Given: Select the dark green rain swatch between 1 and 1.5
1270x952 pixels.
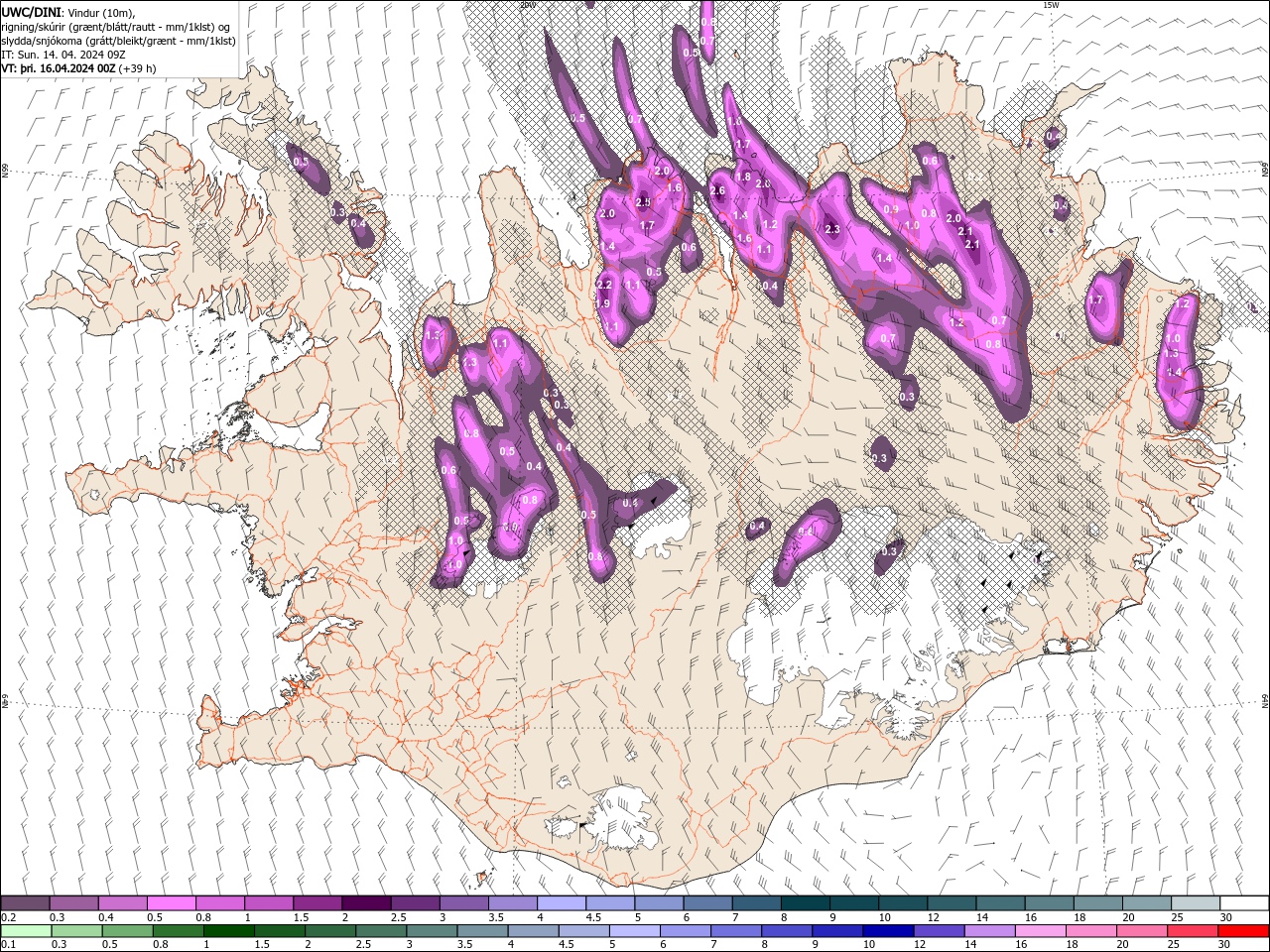Looking at the screenshot, I should [x=228, y=931].
